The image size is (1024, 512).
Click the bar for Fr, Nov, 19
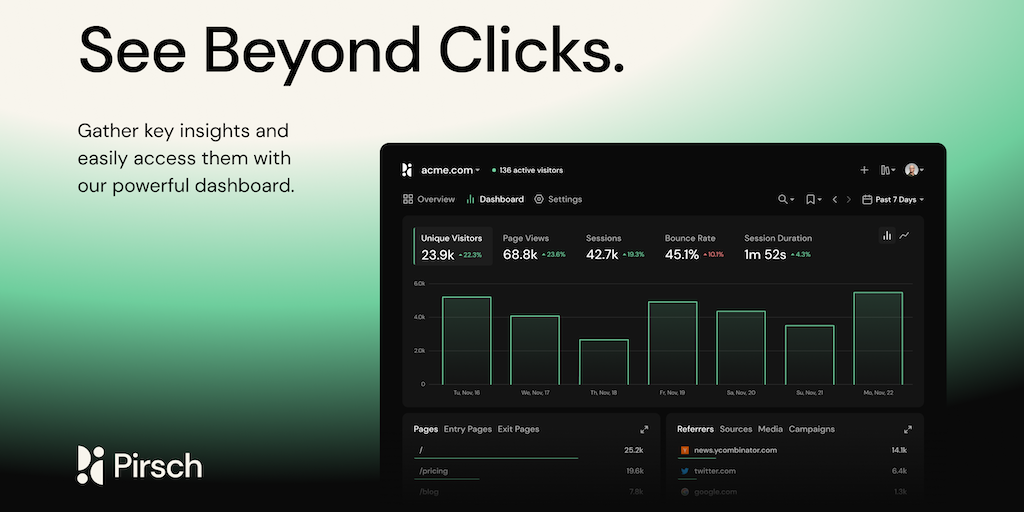coord(673,343)
